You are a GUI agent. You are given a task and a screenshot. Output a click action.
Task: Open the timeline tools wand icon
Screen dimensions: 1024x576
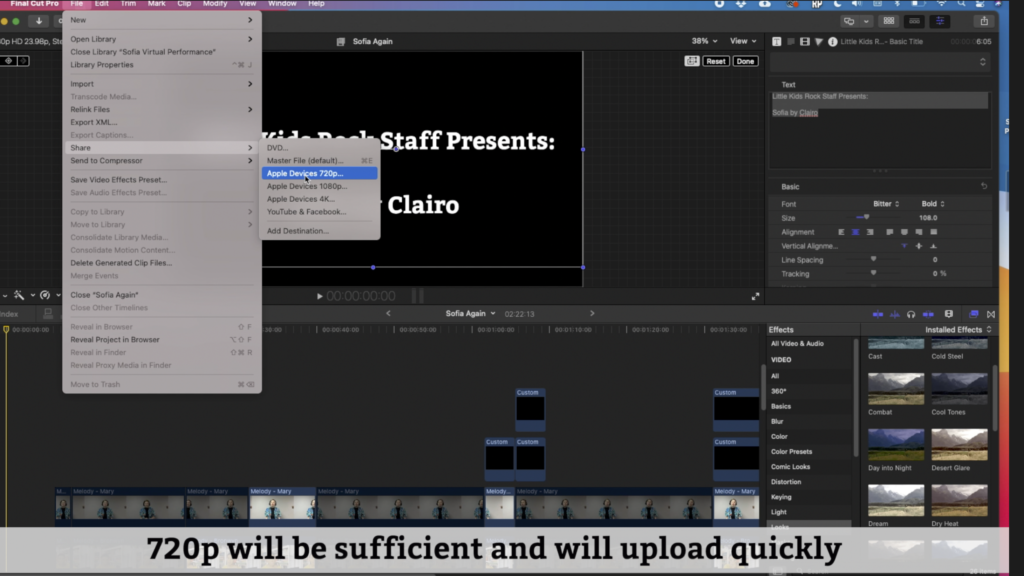(x=19, y=295)
